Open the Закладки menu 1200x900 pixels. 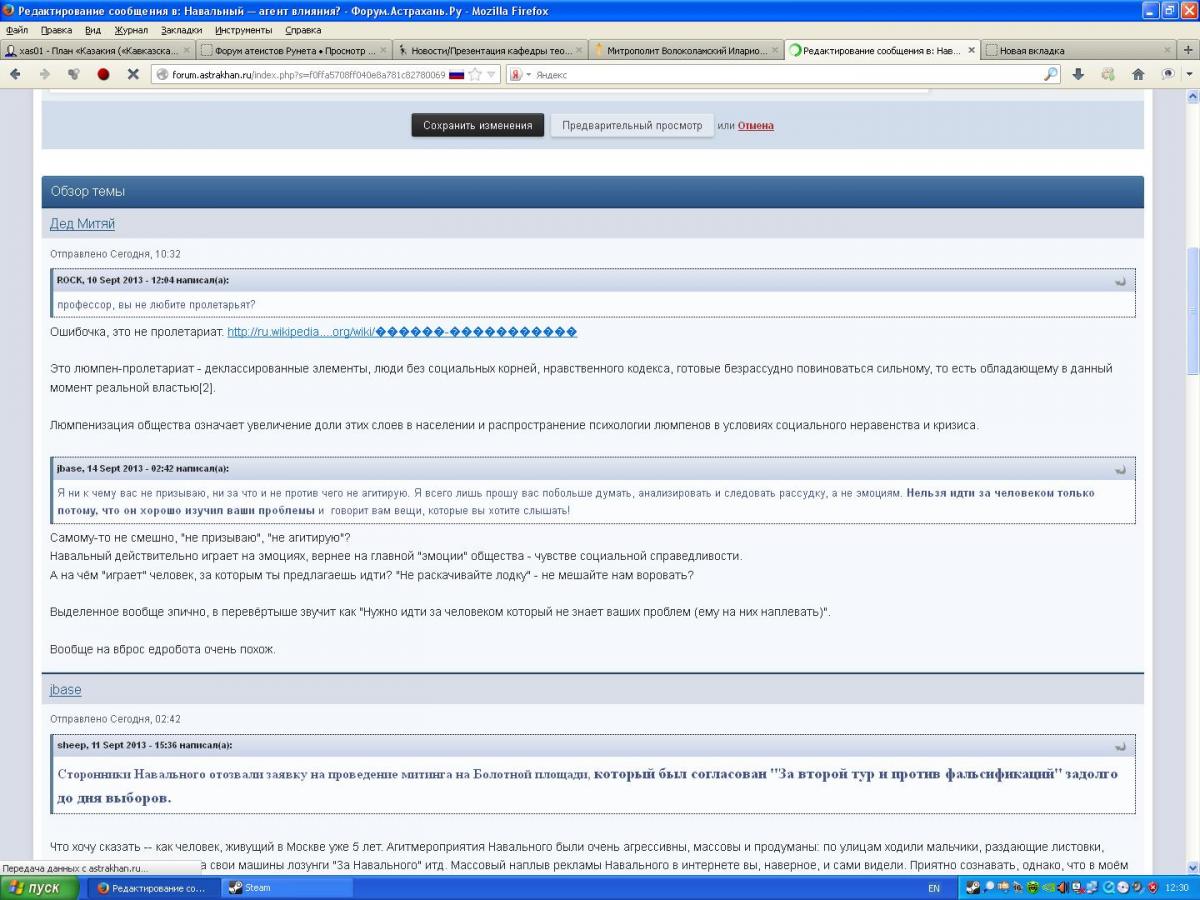[181, 30]
